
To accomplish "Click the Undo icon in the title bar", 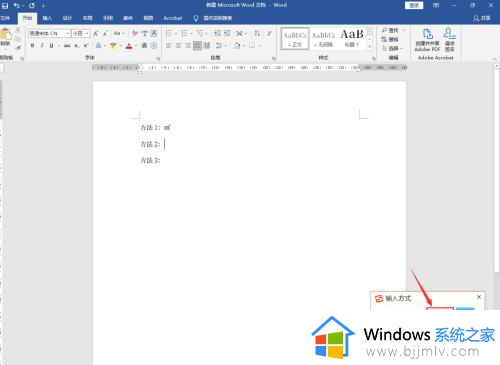I will coord(16,5).
